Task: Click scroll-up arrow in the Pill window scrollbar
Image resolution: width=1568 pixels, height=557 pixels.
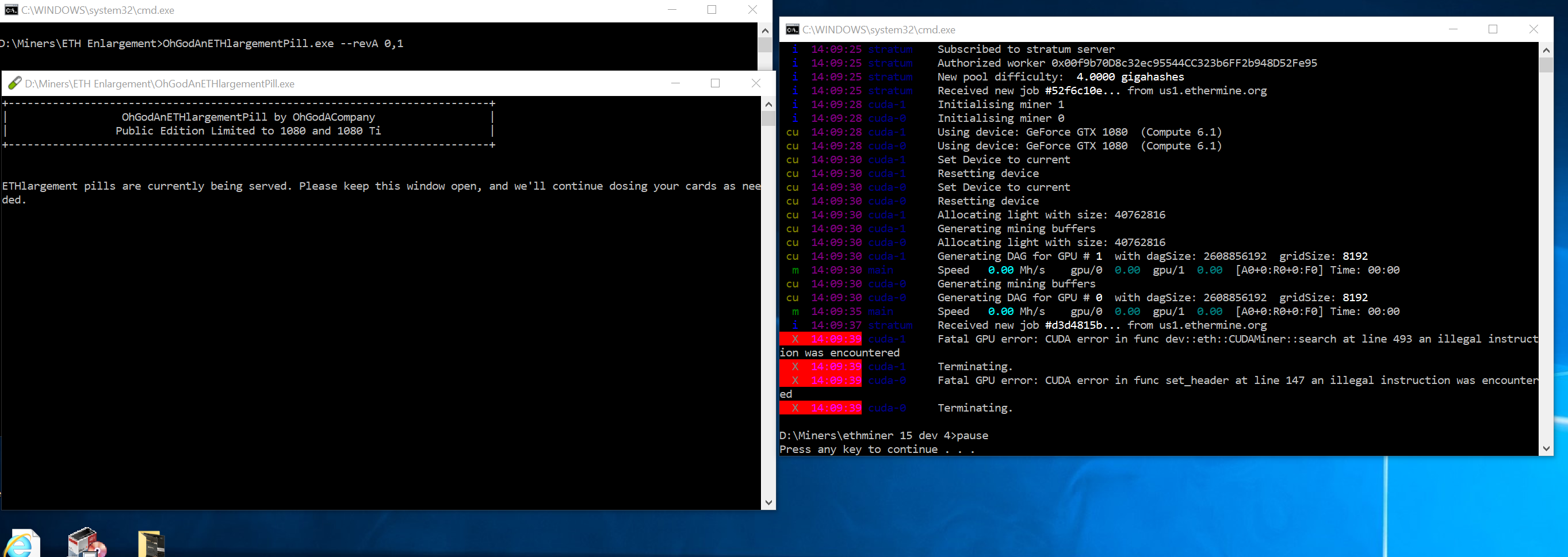Action: click(768, 104)
